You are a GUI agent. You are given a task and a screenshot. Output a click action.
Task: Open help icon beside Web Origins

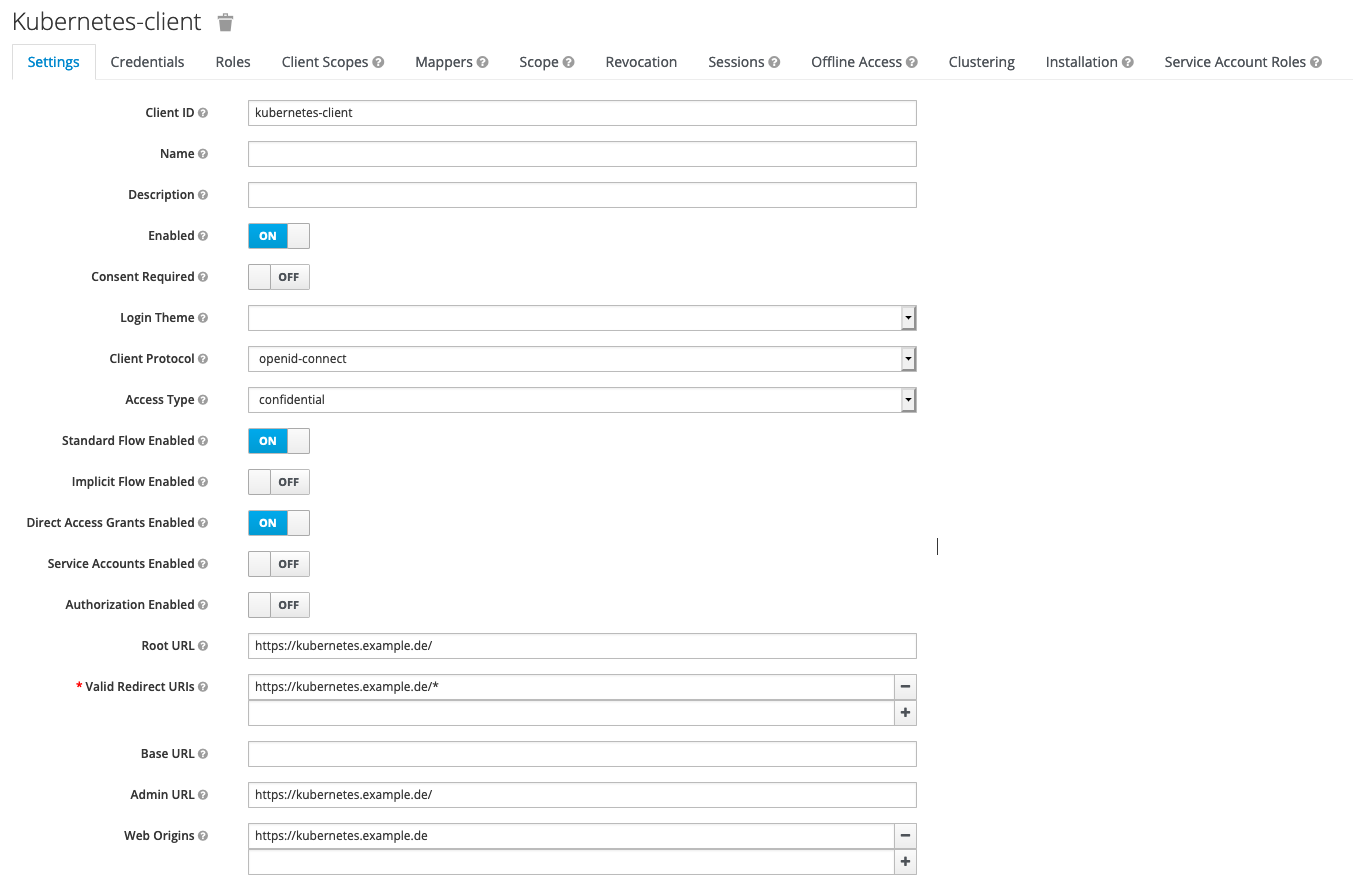203,836
